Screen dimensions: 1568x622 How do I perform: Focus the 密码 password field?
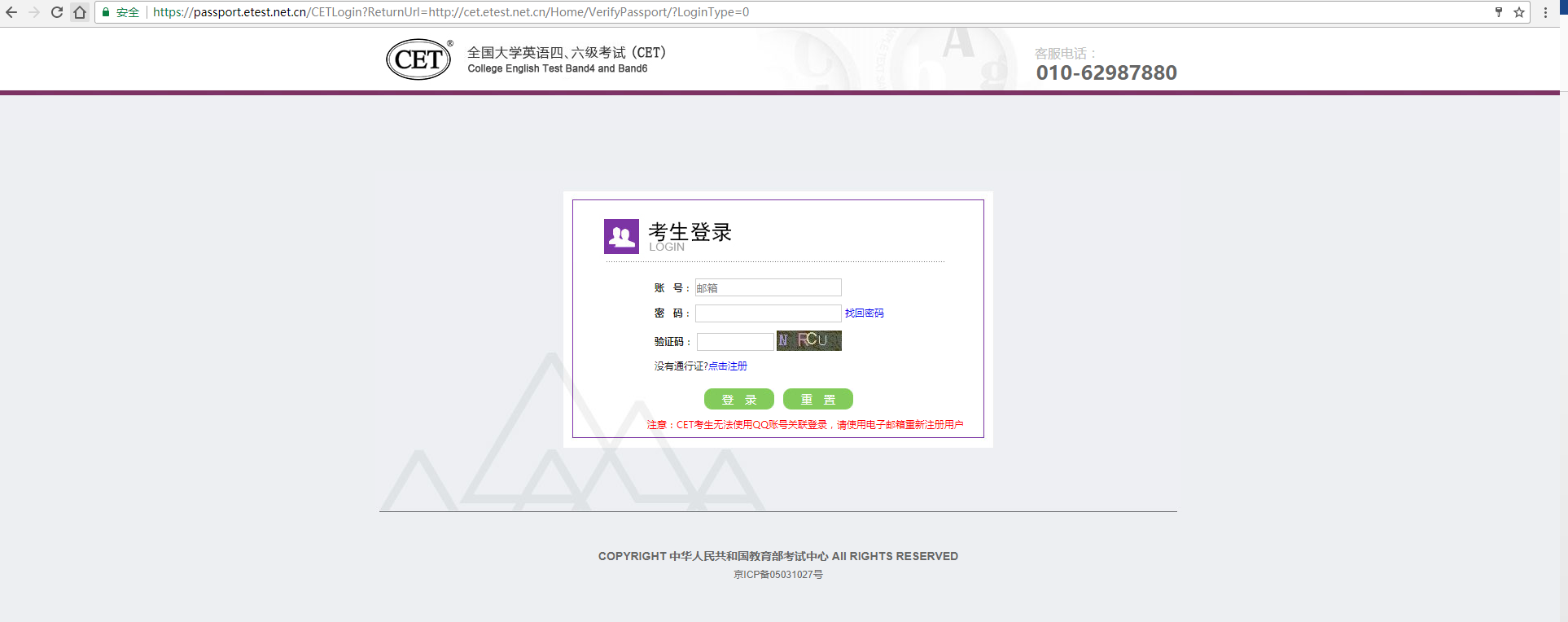point(768,313)
